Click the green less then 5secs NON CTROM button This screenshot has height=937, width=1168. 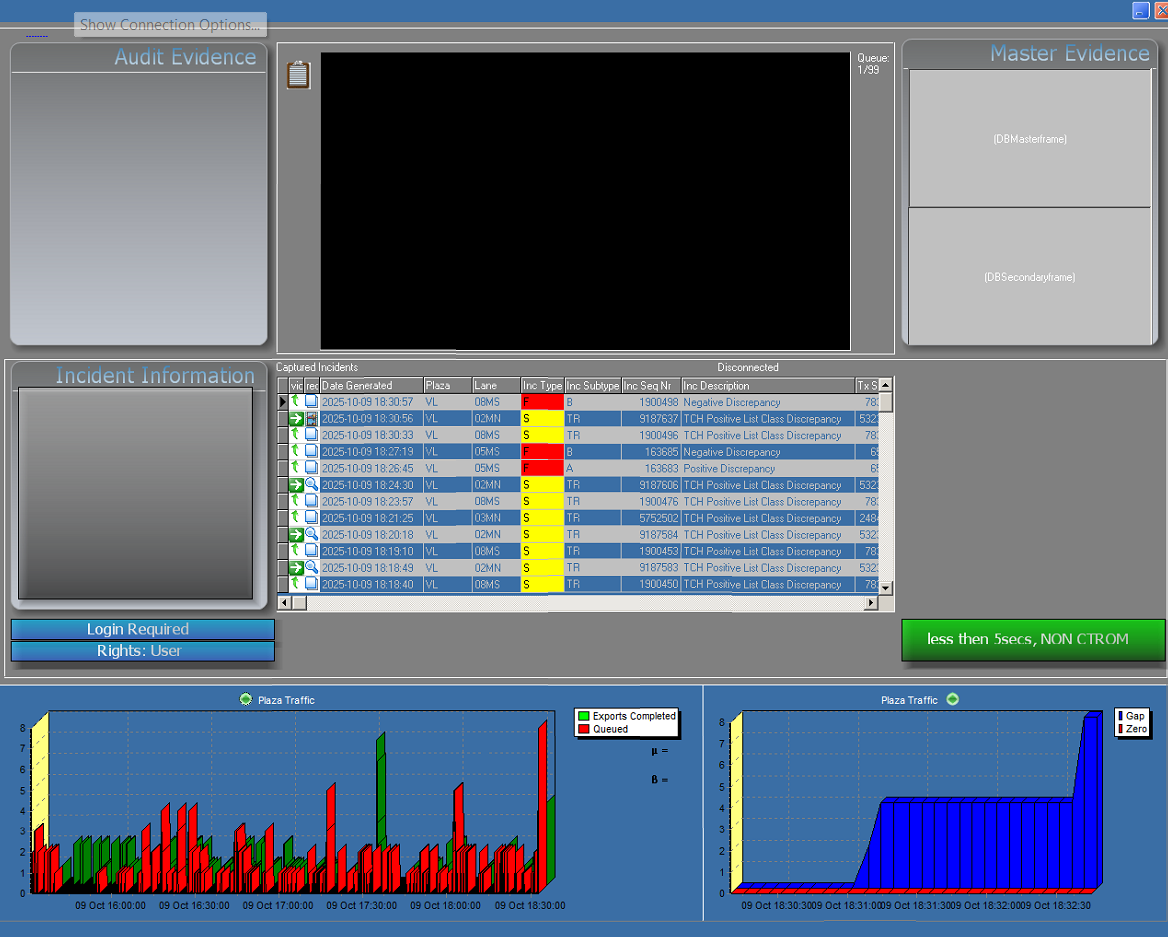tap(1033, 640)
